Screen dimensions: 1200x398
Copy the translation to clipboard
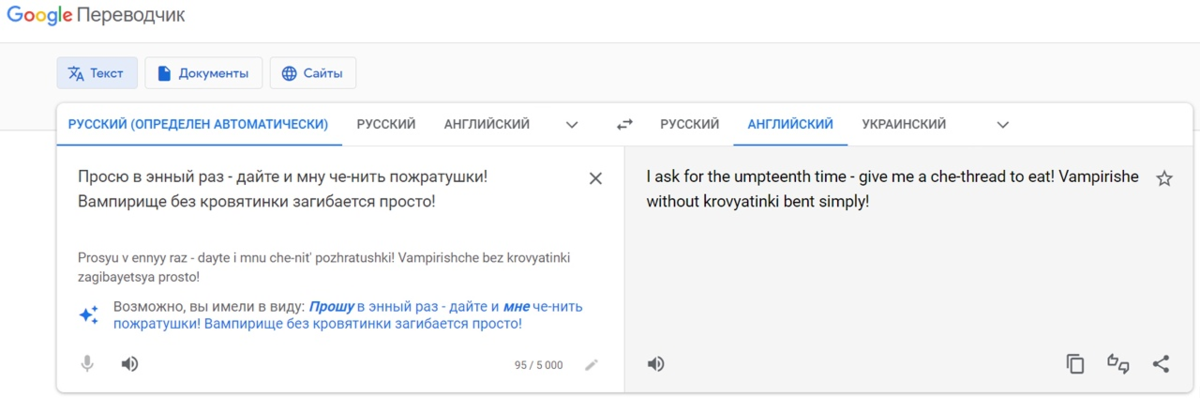1075,364
